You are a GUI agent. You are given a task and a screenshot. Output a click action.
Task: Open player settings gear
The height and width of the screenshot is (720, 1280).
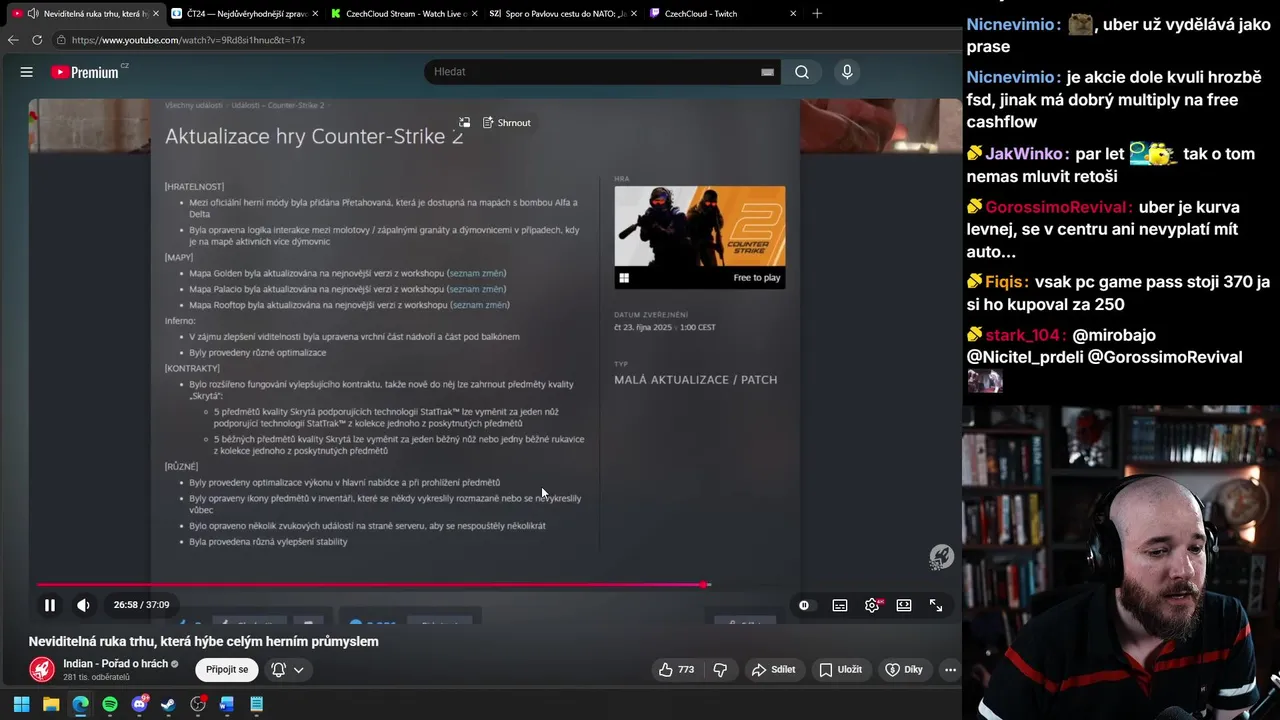click(x=872, y=605)
